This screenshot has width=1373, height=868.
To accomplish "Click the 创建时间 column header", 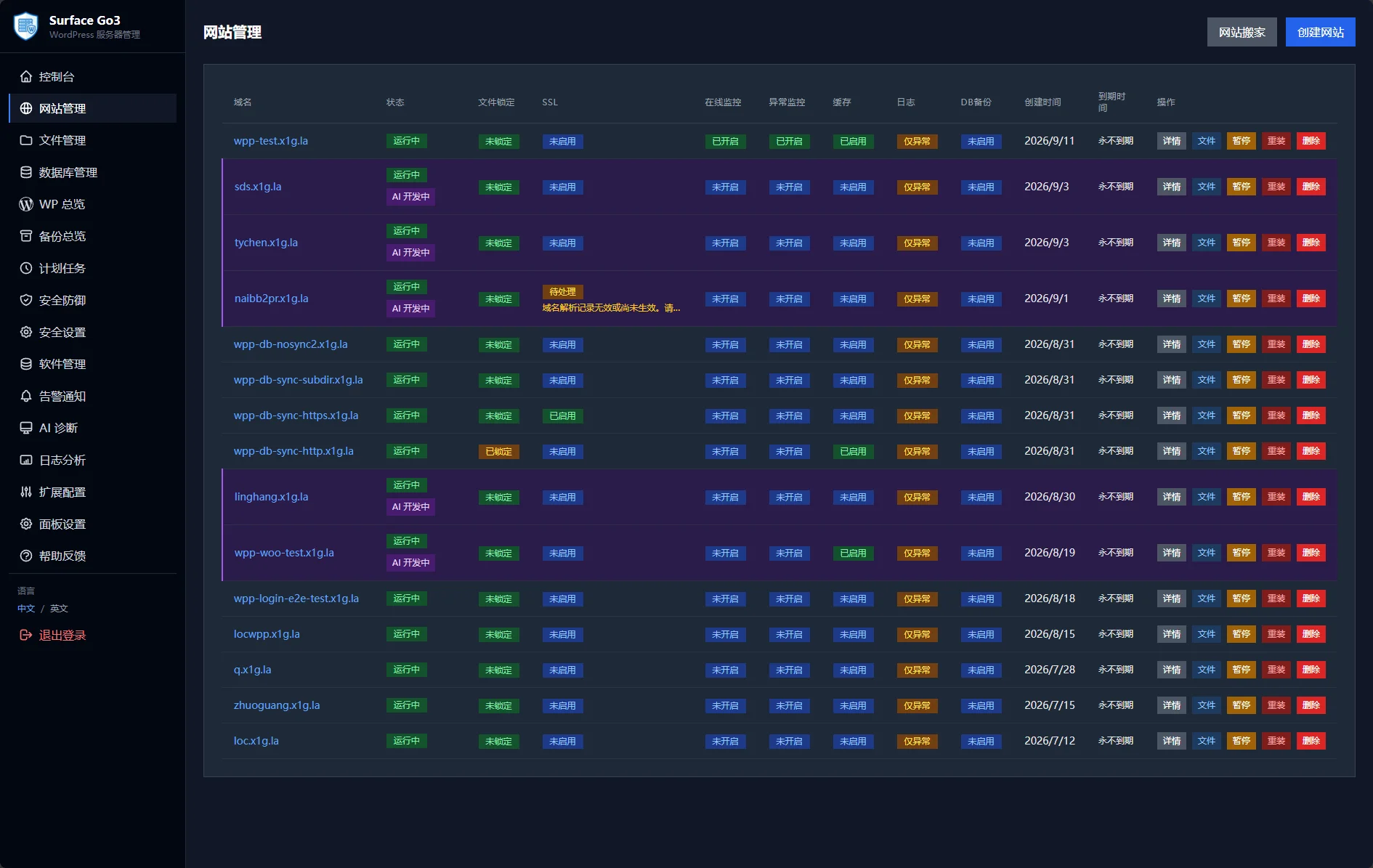I will (x=1042, y=102).
